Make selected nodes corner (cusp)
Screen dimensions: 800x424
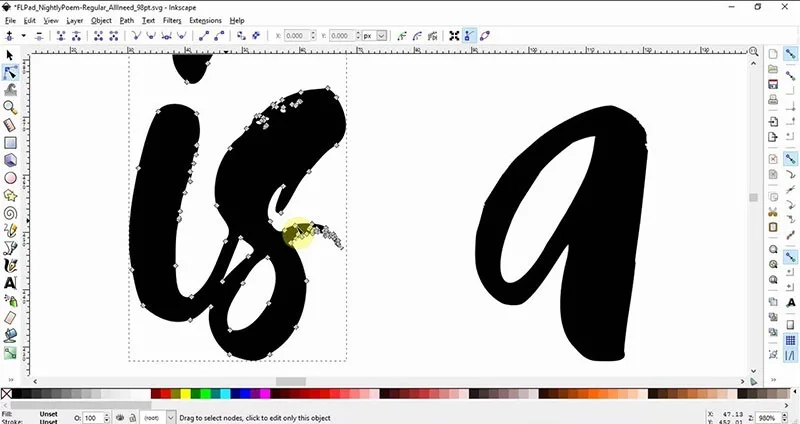(x=136, y=36)
